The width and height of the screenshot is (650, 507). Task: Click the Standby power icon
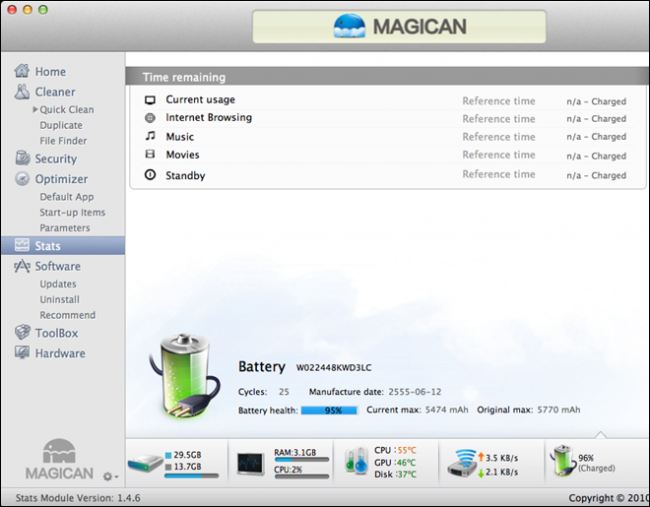click(150, 175)
